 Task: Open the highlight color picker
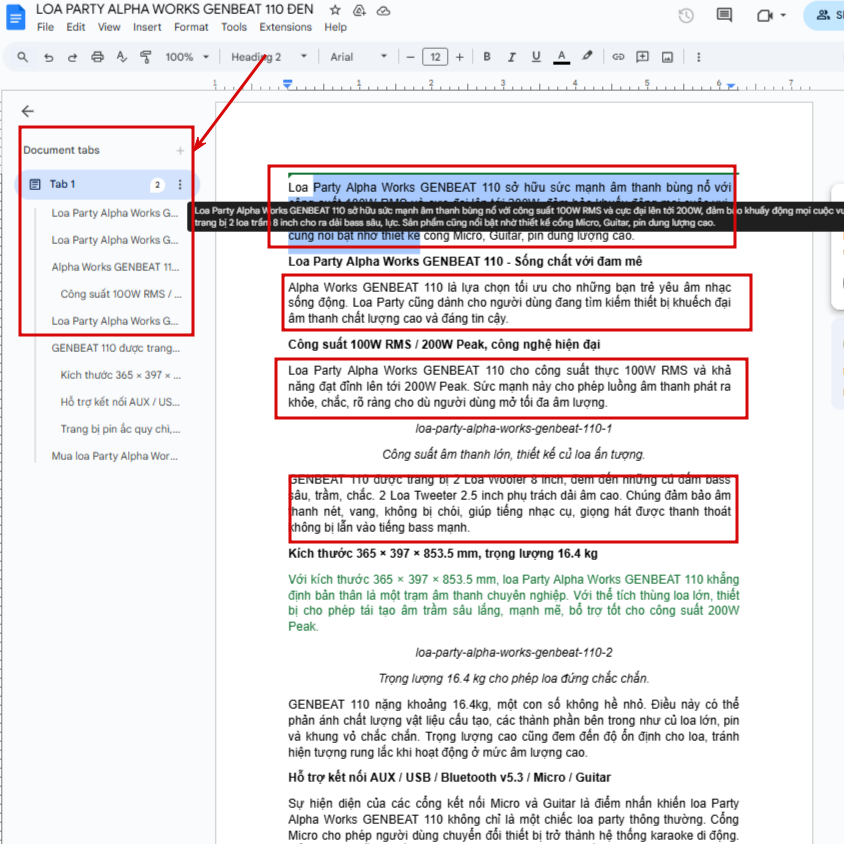587,57
